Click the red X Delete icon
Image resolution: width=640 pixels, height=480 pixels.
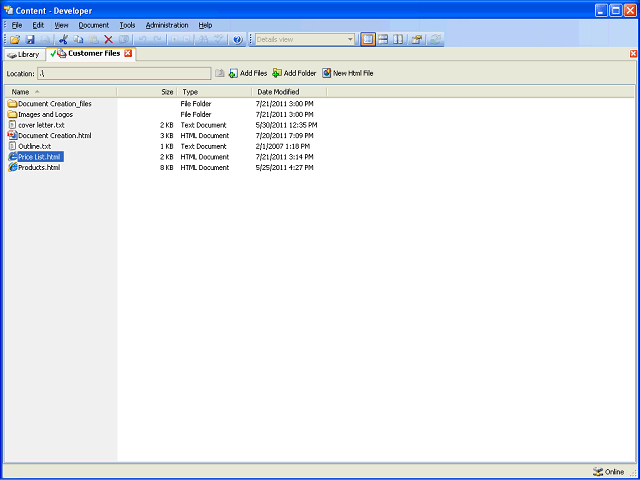[x=109, y=40]
